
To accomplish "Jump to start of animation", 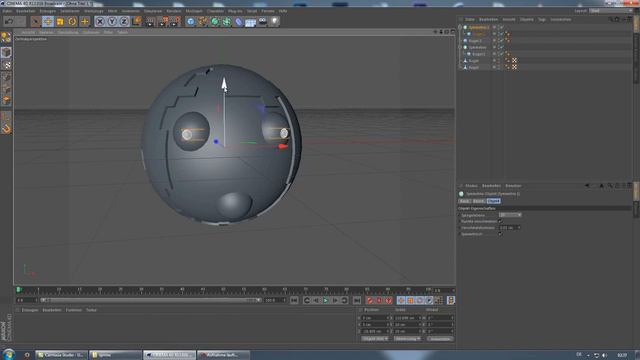I will (x=294, y=300).
